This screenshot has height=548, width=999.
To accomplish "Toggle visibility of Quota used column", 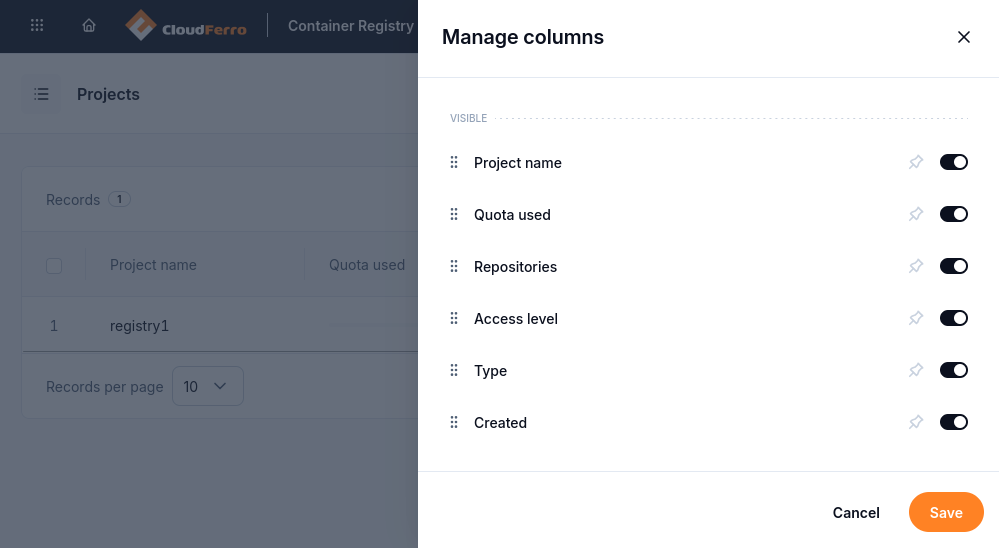I will coord(954,214).
